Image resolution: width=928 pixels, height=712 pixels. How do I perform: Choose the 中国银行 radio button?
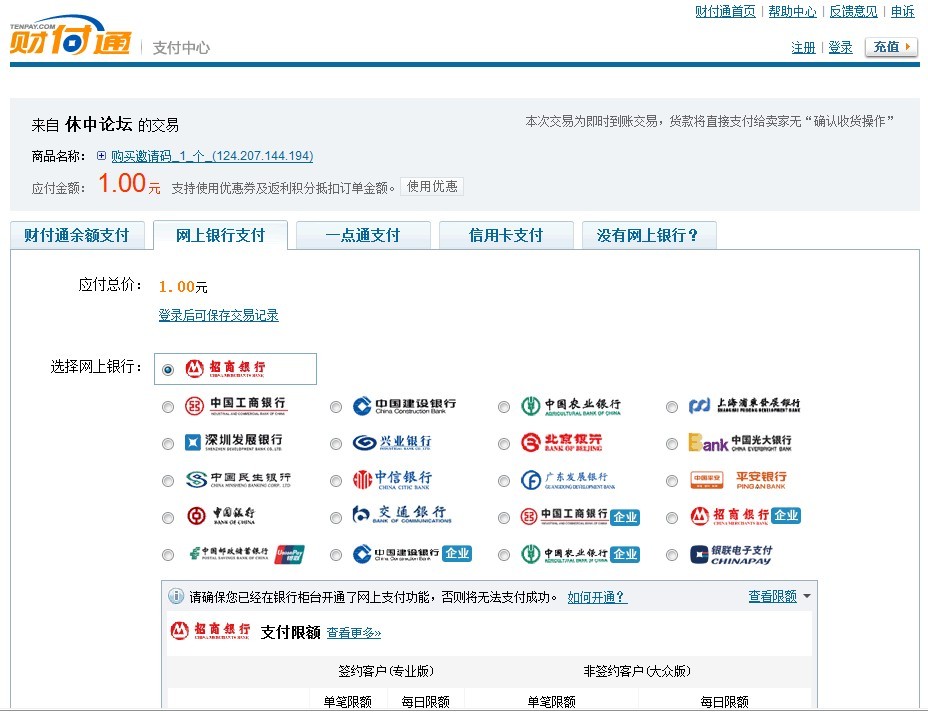click(x=168, y=518)
